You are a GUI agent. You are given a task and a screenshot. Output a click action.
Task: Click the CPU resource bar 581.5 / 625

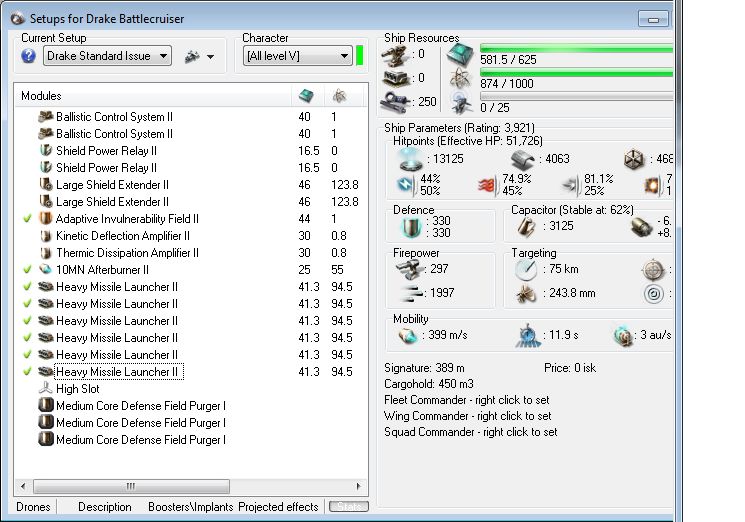pyautogui.click(x=576, y=48)
